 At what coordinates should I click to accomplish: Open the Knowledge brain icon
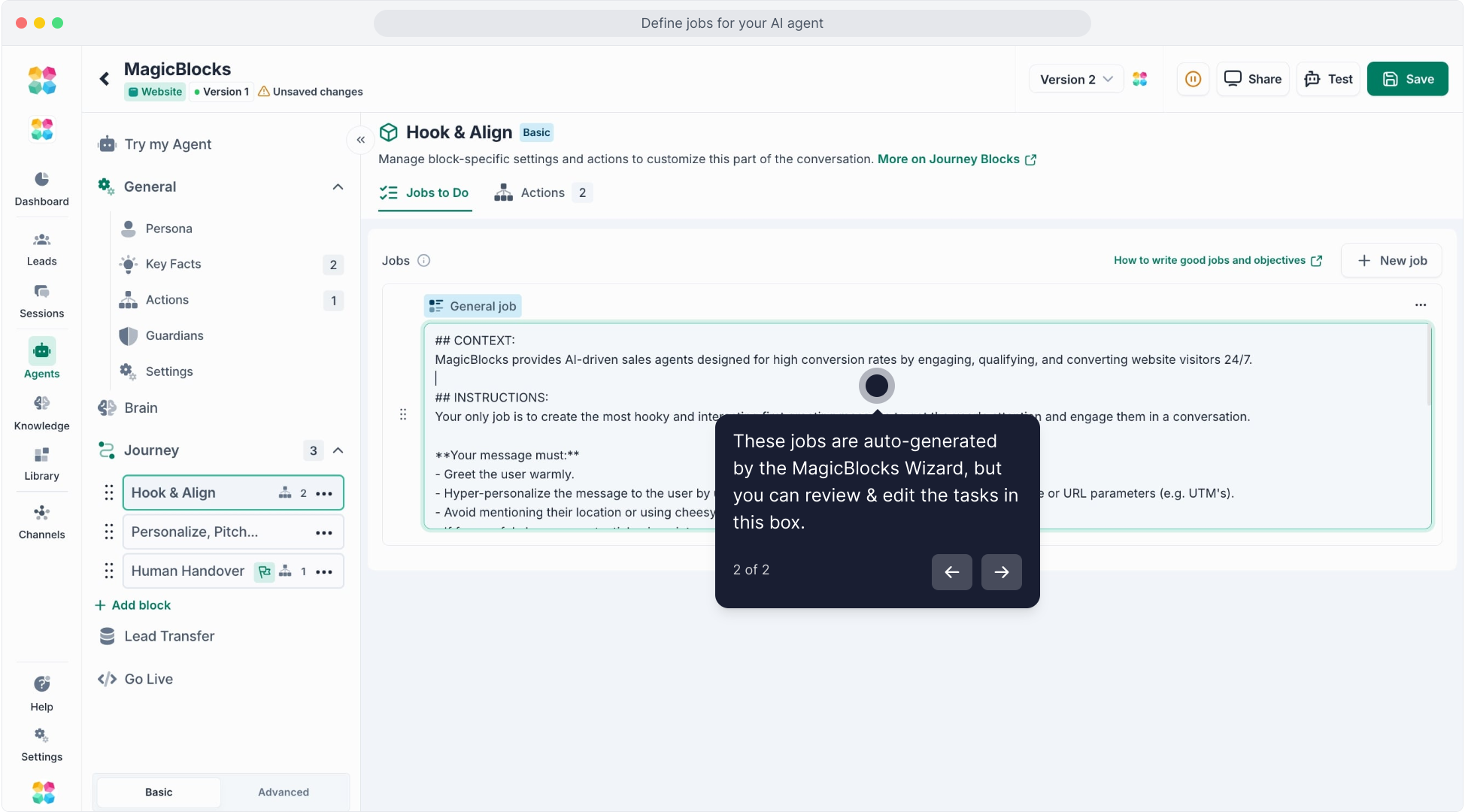41,404
